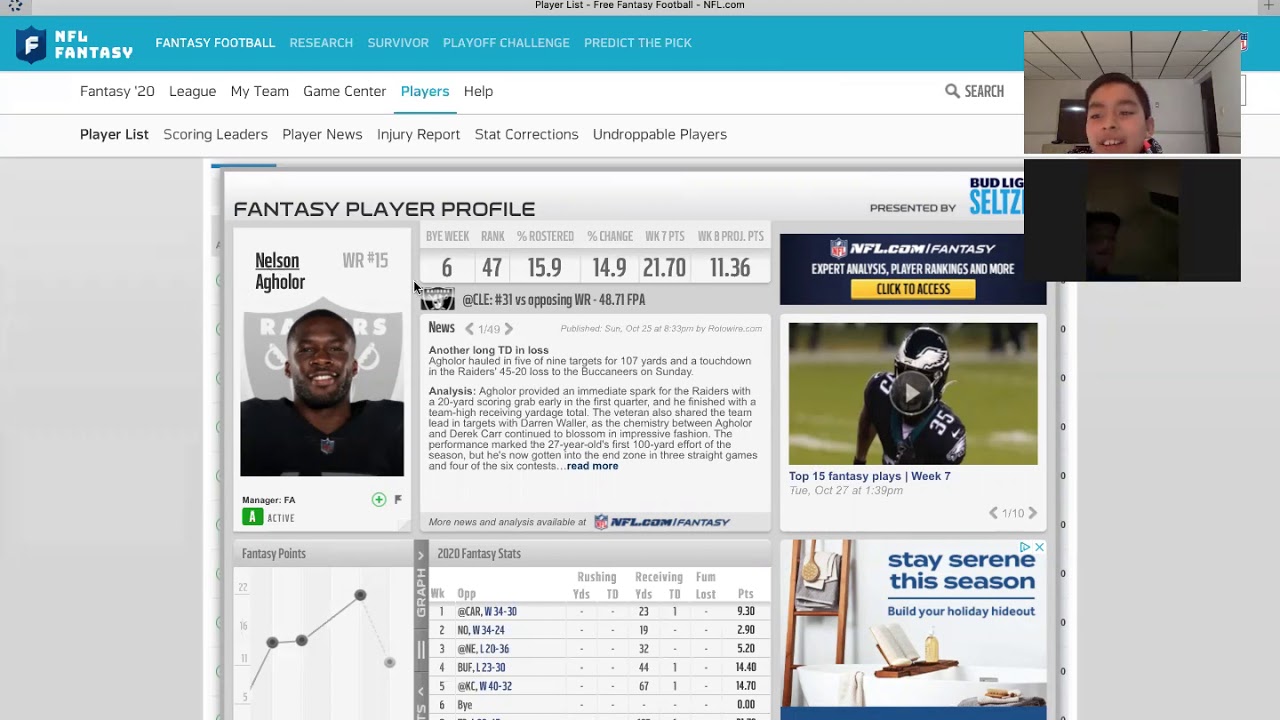
Task: Open the Survivor top menu
Action: (x=398, y=43)
